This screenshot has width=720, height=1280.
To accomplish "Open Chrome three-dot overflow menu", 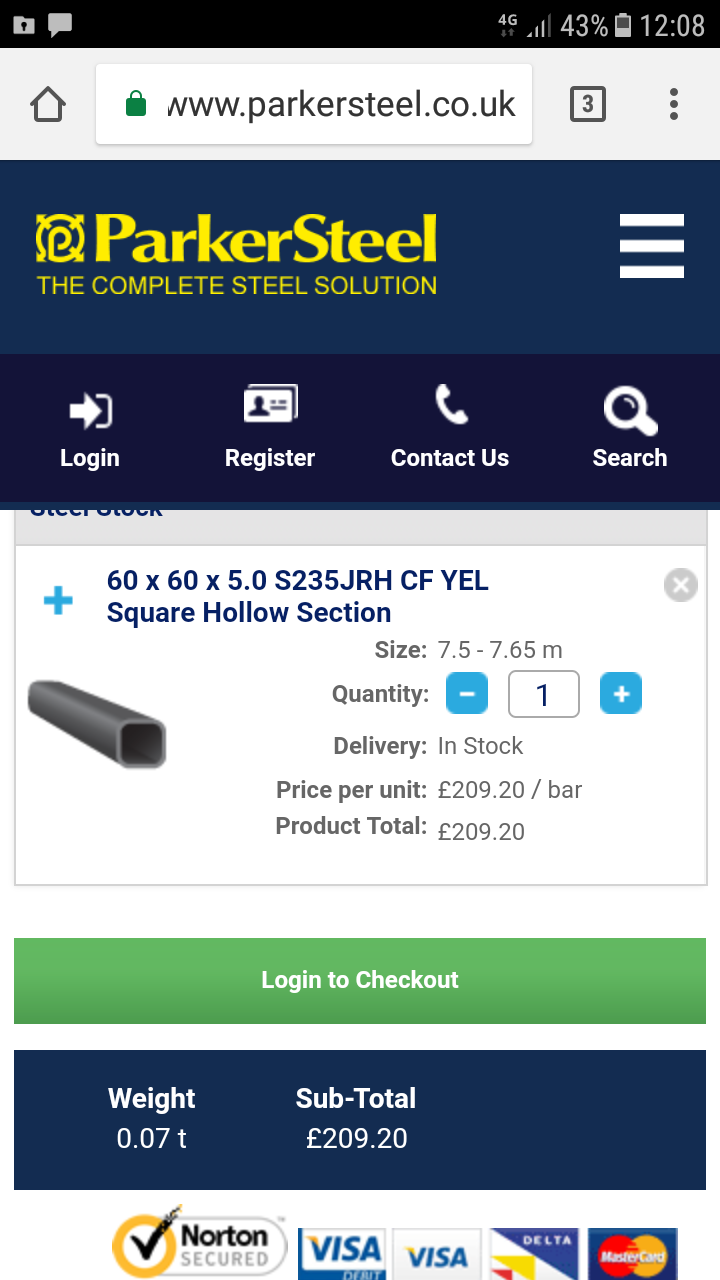I will pos(674,104).
